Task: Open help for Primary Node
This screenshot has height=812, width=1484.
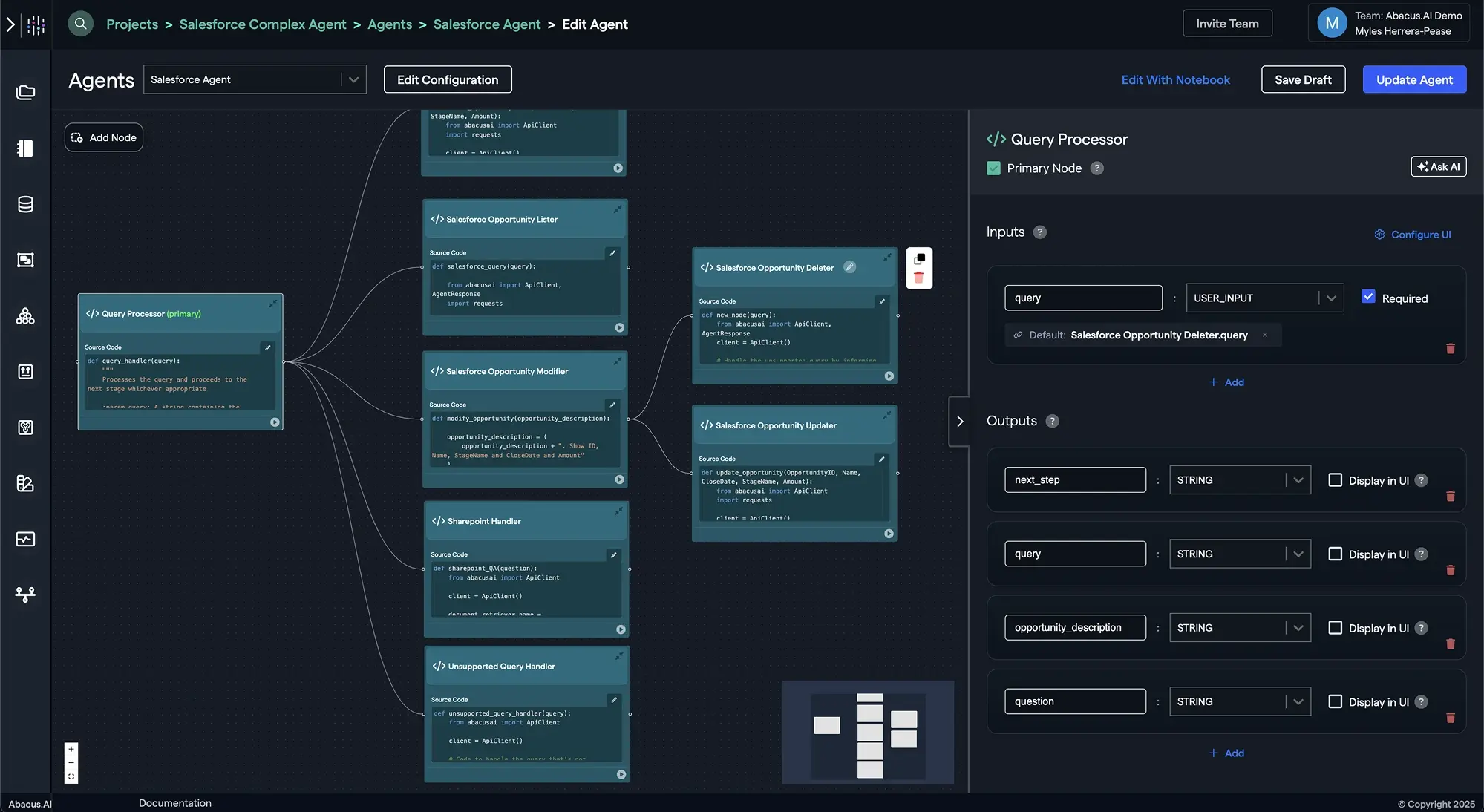Action: 1096,168
